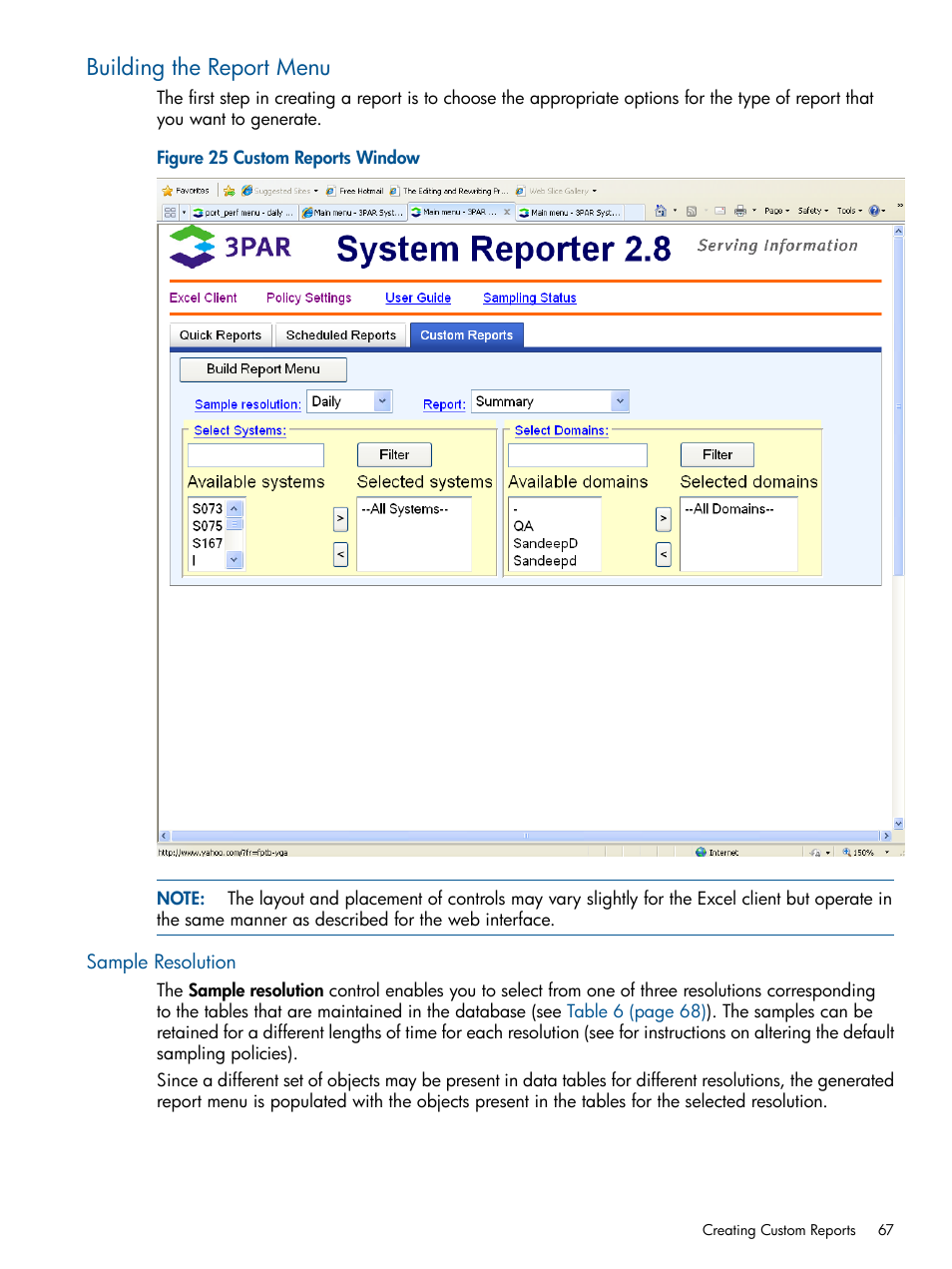Switch to the Quick Reports tab
The image size is (952, 1269).
pyautogui.click(x=221, y=335)
